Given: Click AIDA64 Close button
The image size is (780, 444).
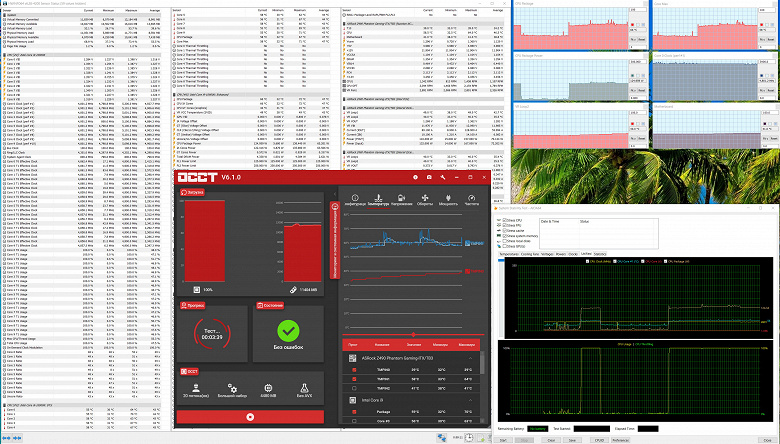Looking at the screenshot, I should (767, 440).
